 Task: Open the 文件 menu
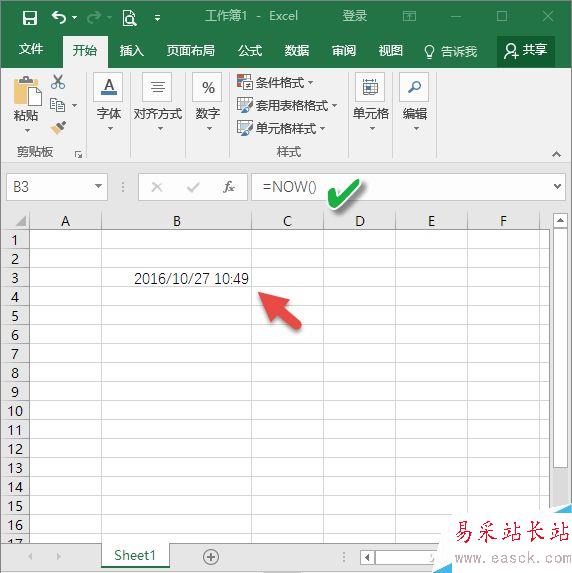click(x=31, y=49)
